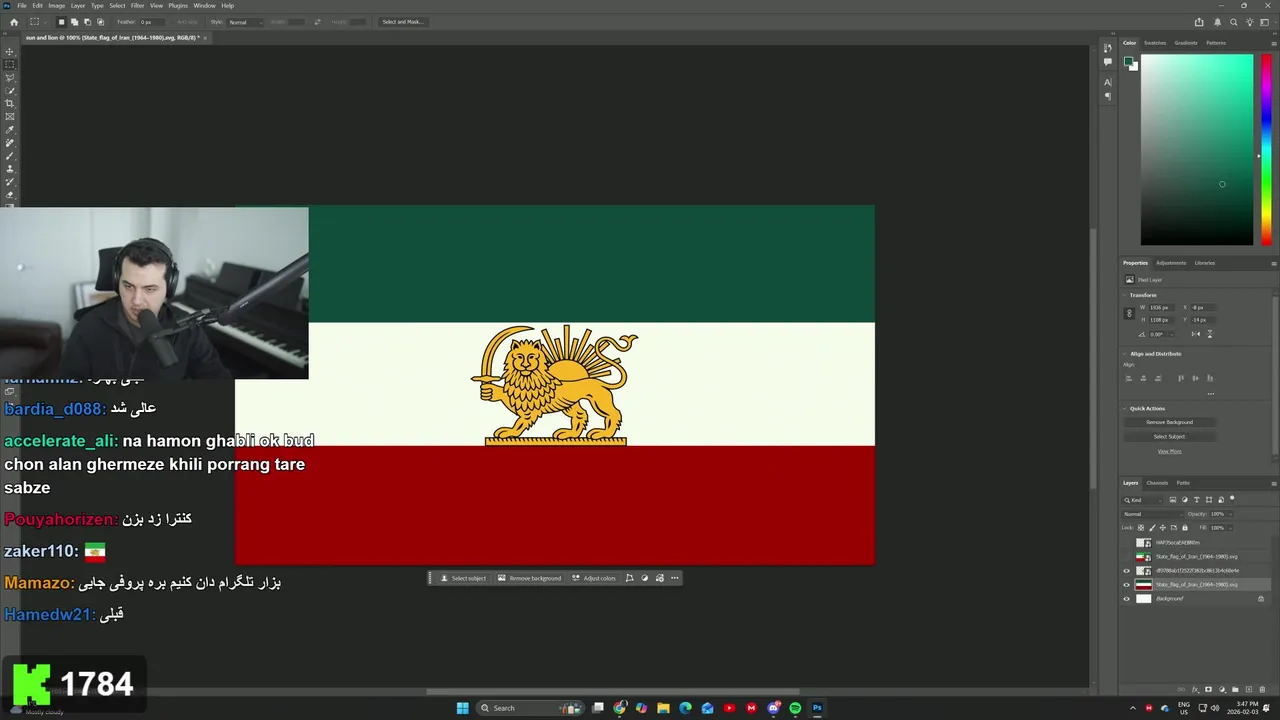Hide the df0786ab layer eye
Image resolution: width=1280 pixels, height=720 pixels.
coord(1126,571)
